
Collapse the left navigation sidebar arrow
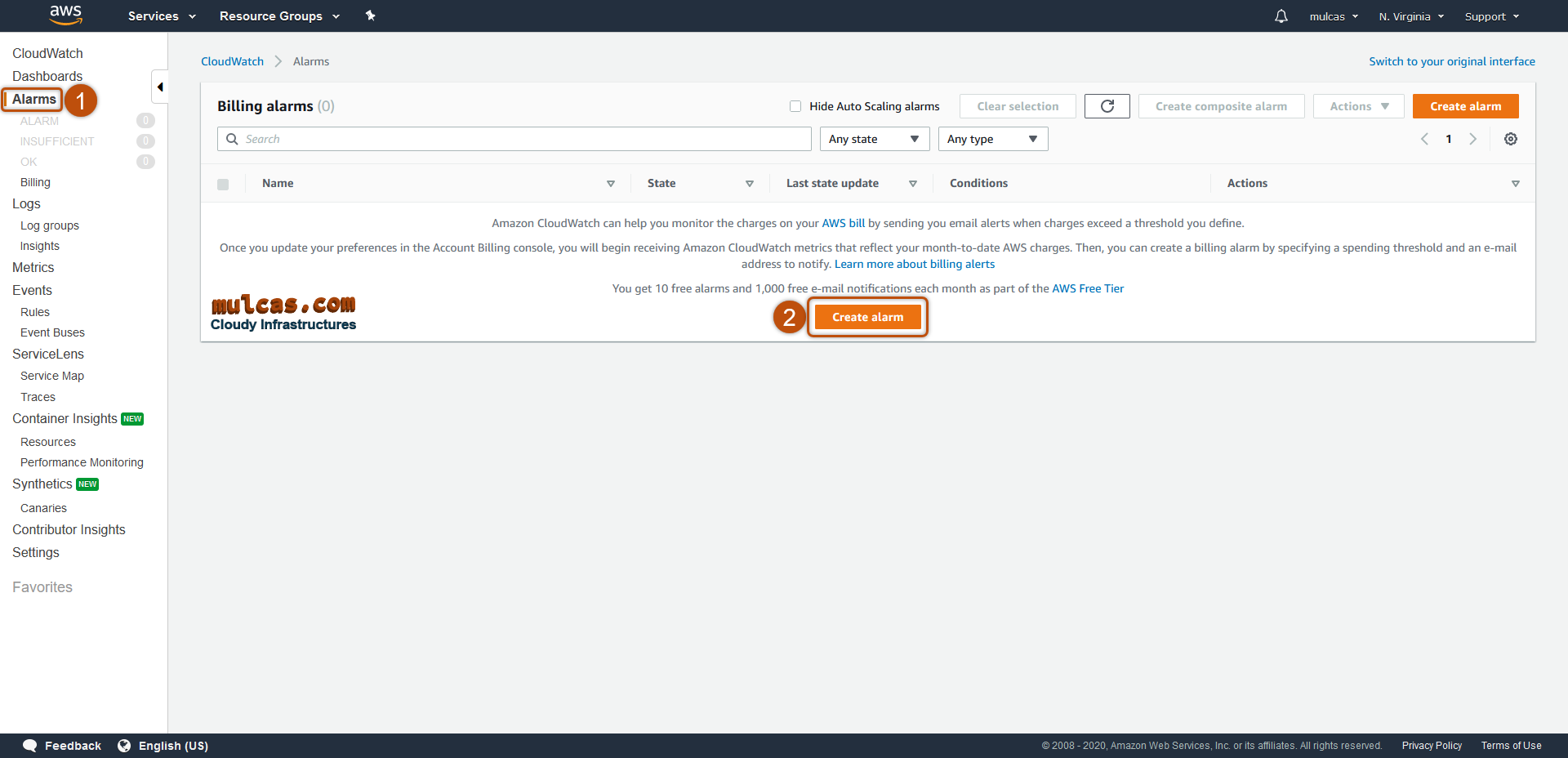pyautogui.click(x=160, y=87)
